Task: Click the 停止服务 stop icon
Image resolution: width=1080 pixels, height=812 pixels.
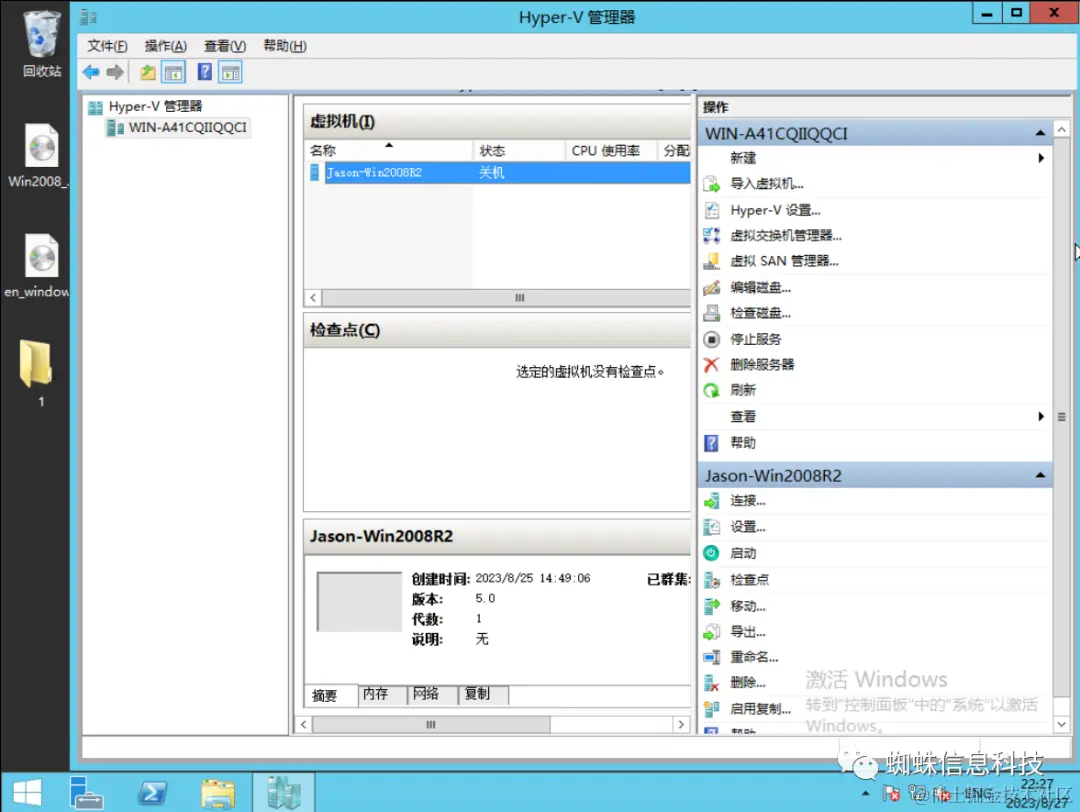Action: tap(712, 339)
